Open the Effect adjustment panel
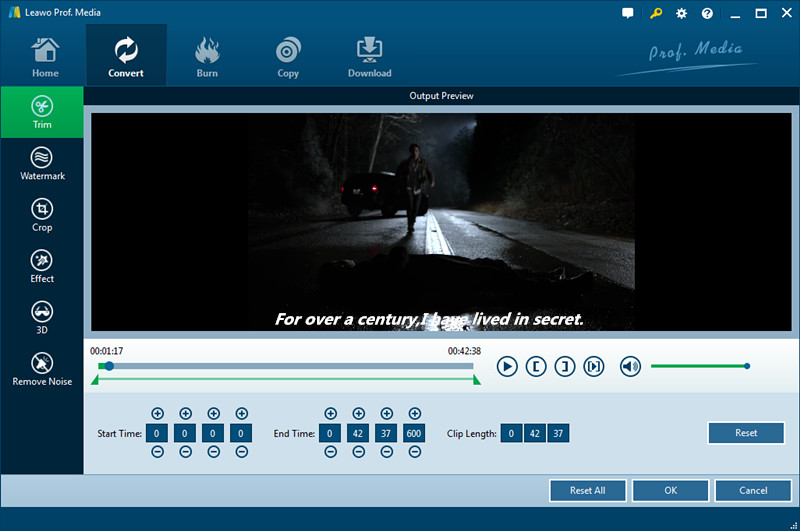The image size is (800, 531). [x=42, y=266]
